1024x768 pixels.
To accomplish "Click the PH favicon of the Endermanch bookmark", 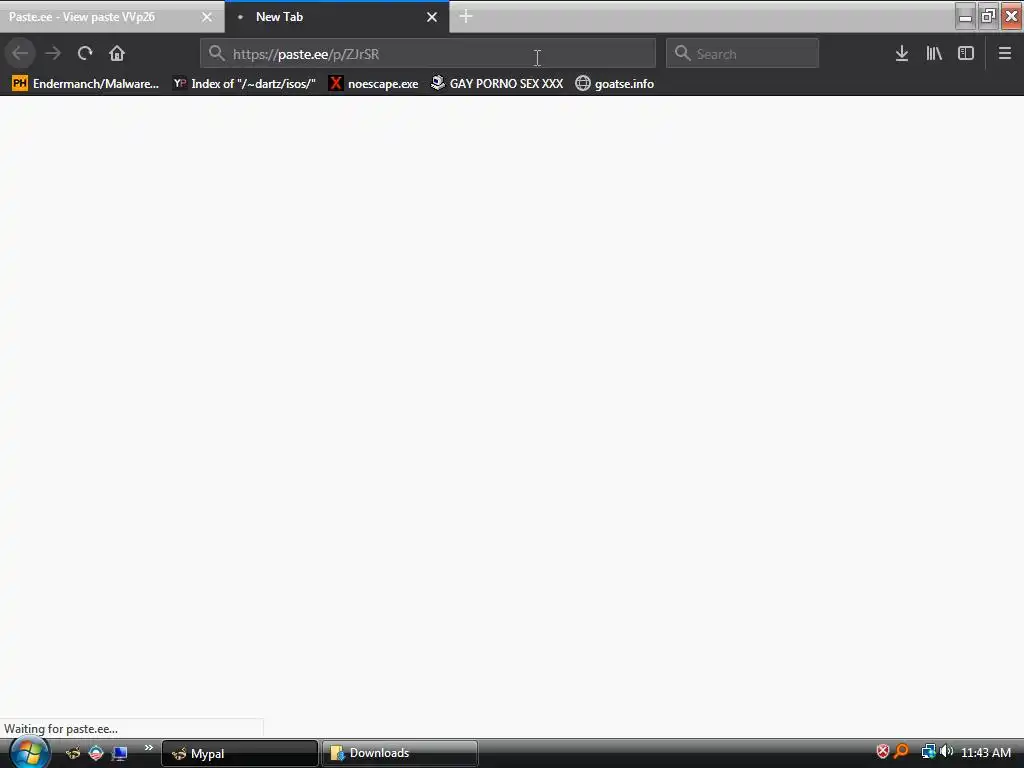I will point(20,84).
